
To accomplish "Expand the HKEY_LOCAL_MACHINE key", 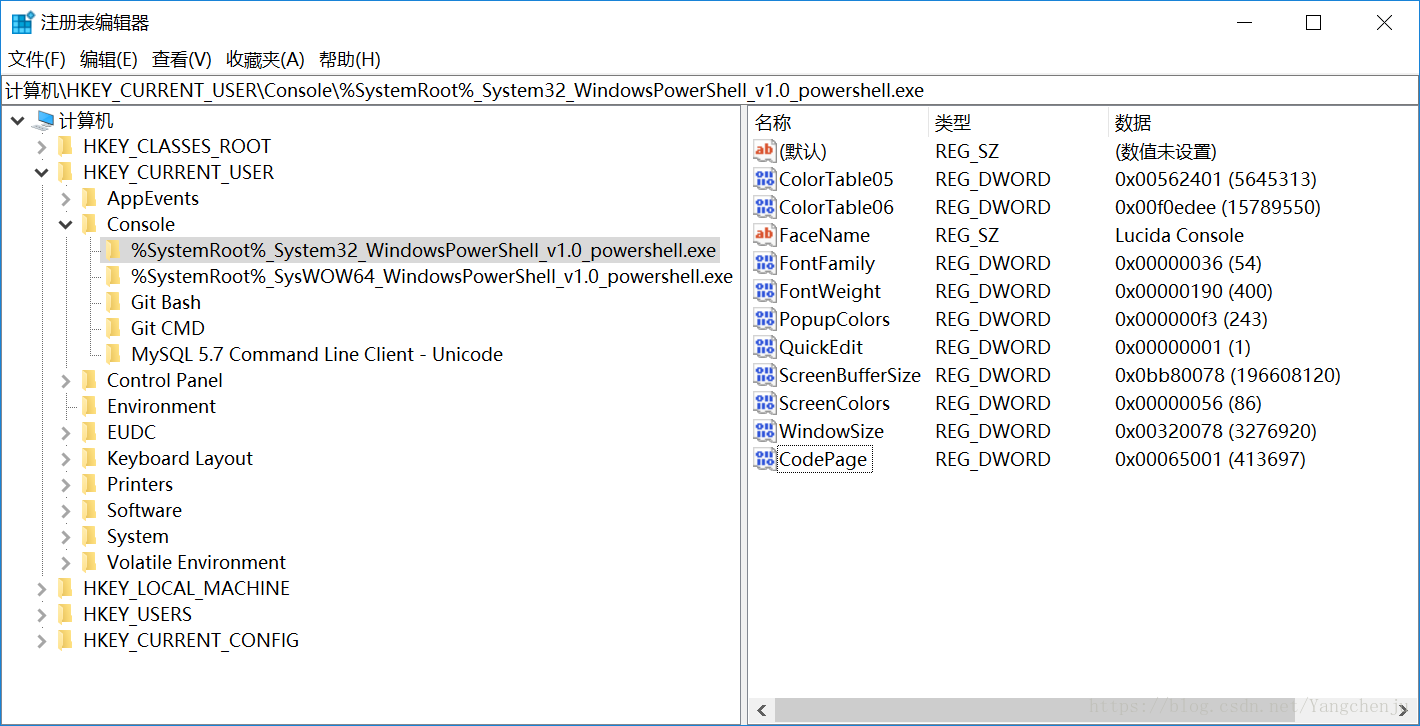I will [41, 588].
